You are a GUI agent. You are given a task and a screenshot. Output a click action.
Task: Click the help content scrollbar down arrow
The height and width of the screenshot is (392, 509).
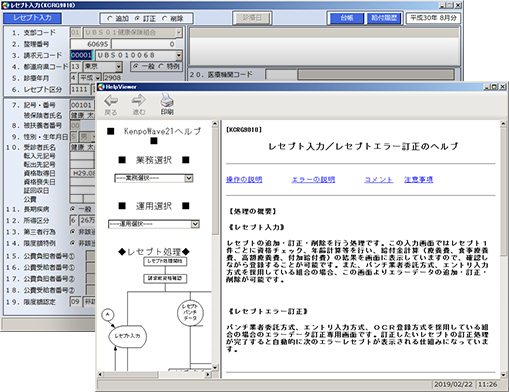[503, 375]
